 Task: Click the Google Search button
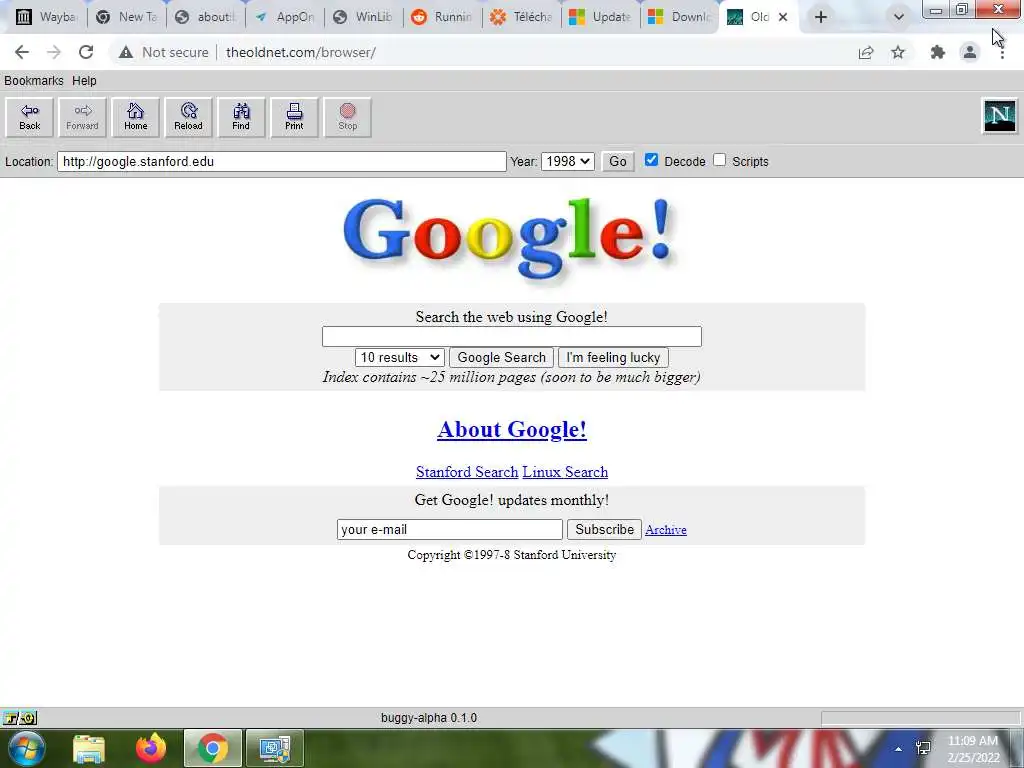pyautogui.click(x=502, y=357)
